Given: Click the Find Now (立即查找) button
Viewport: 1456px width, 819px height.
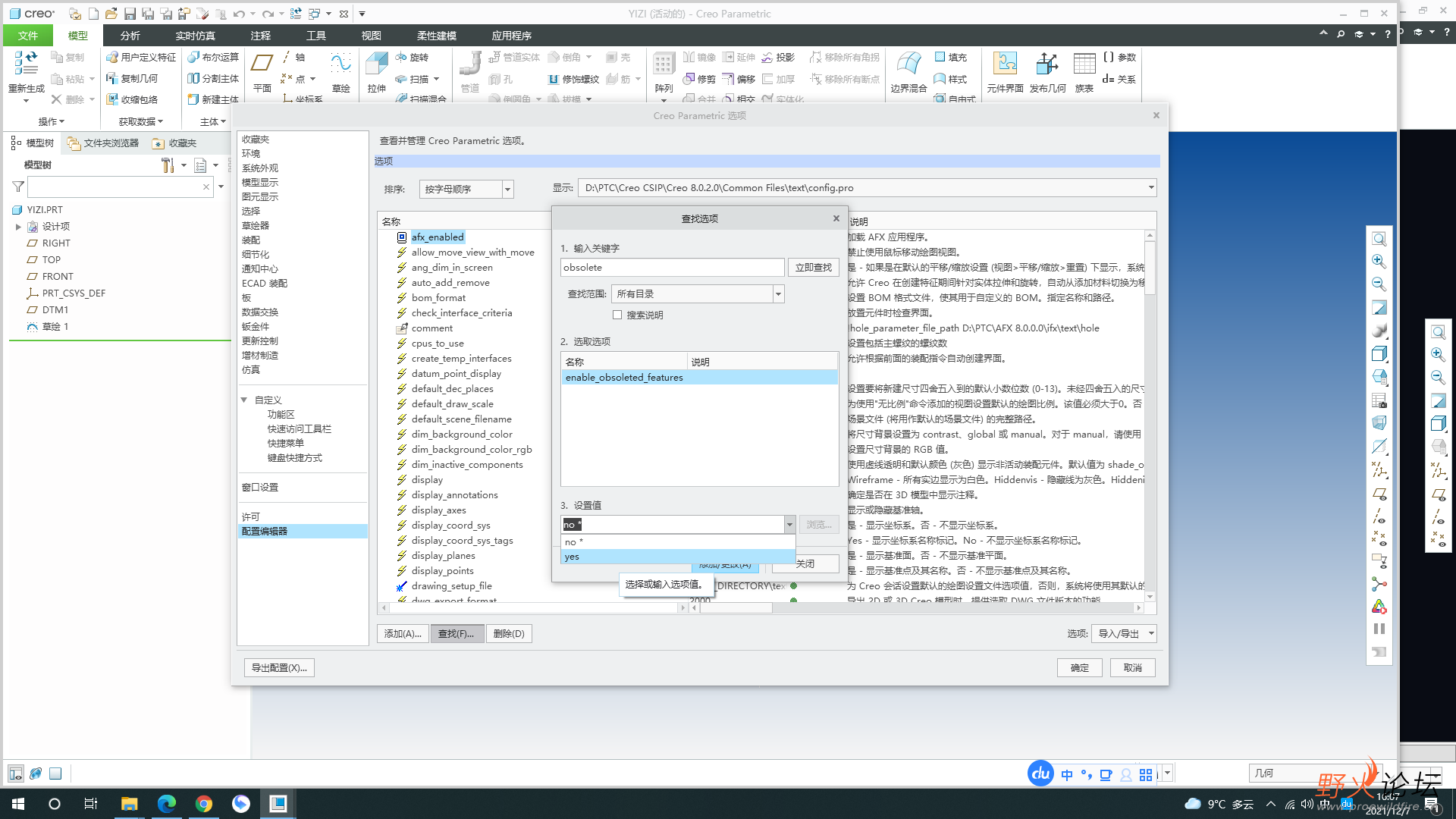Looking at the screenshot, I should [814, 268].
